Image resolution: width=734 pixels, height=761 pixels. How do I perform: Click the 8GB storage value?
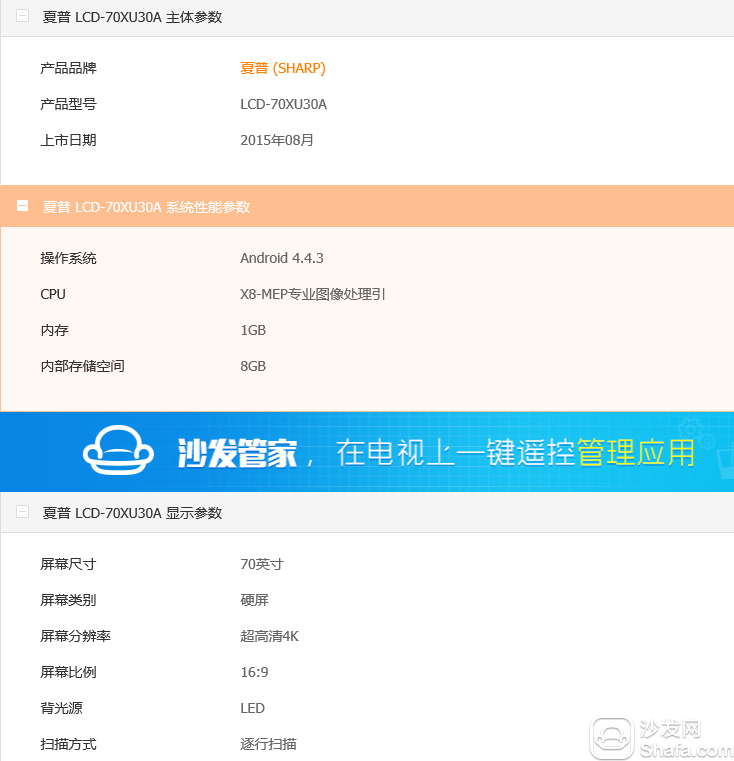(253, 366)
